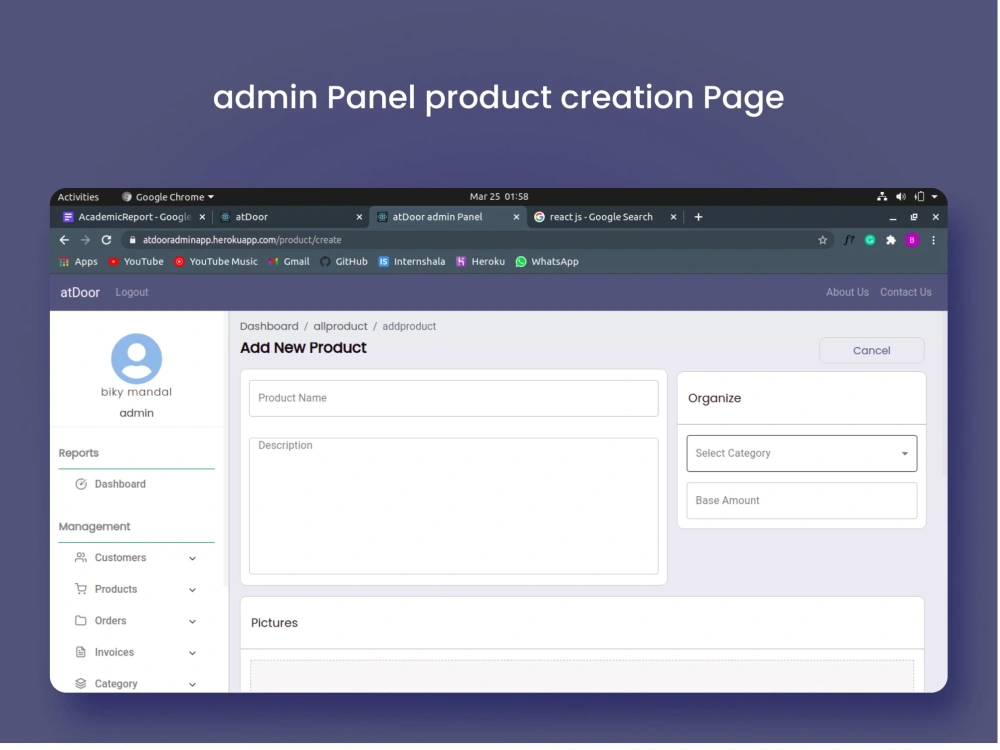This screenshot has height=750, width=1000.
Task: Switch to the atDoor admin Panel tab
Action: coord(448,217)
